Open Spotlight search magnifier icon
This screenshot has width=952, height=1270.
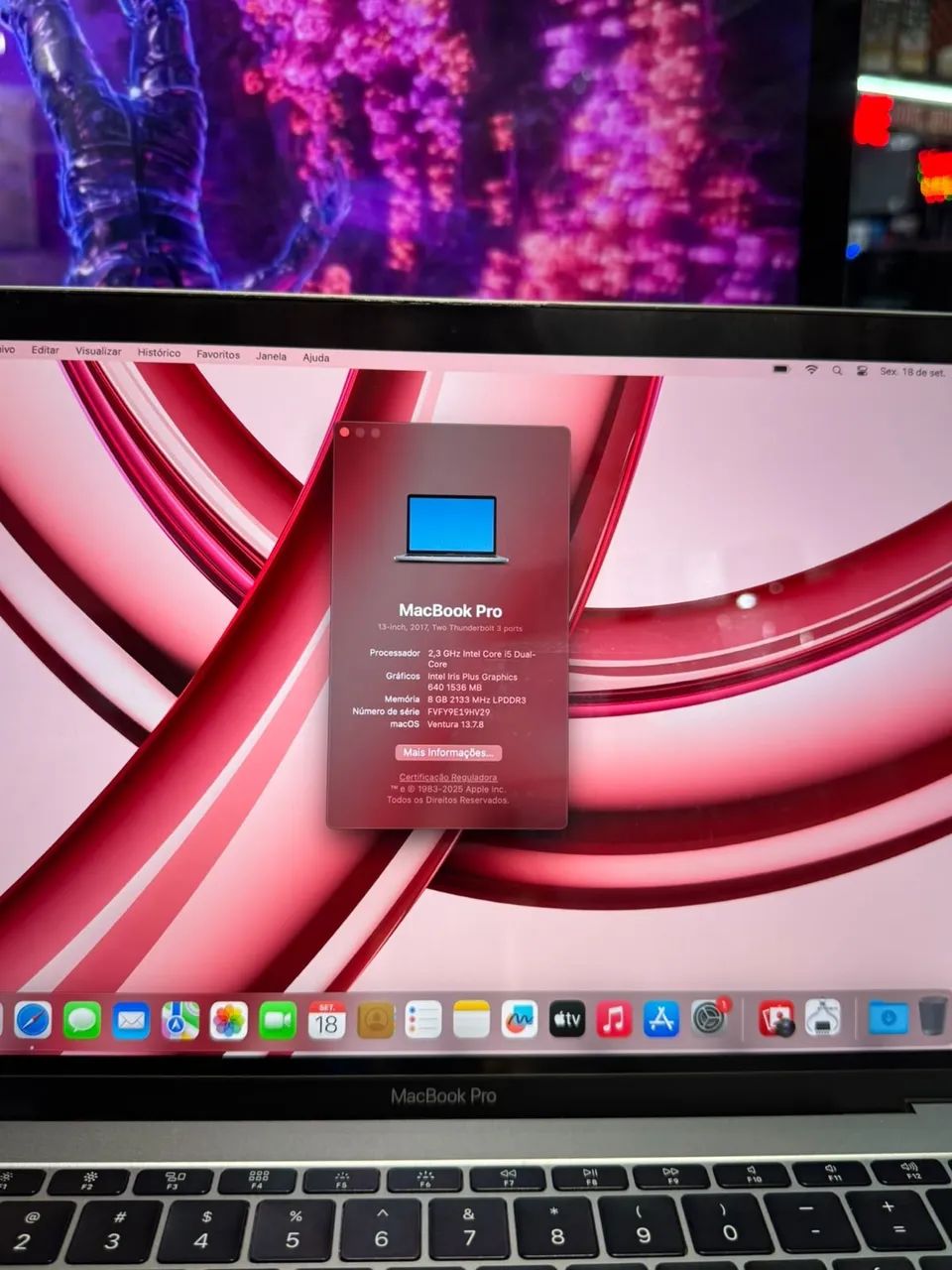coord(837,370)
